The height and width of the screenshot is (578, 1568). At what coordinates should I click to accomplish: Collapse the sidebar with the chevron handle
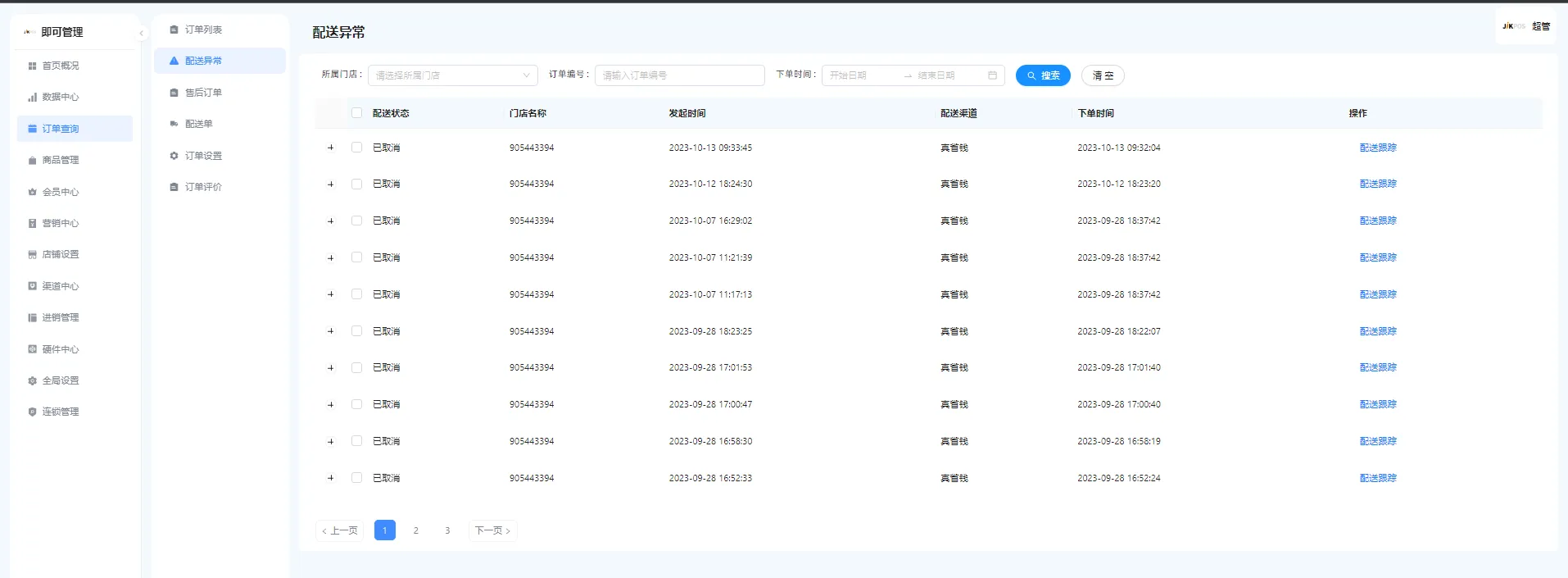(141, 33)
